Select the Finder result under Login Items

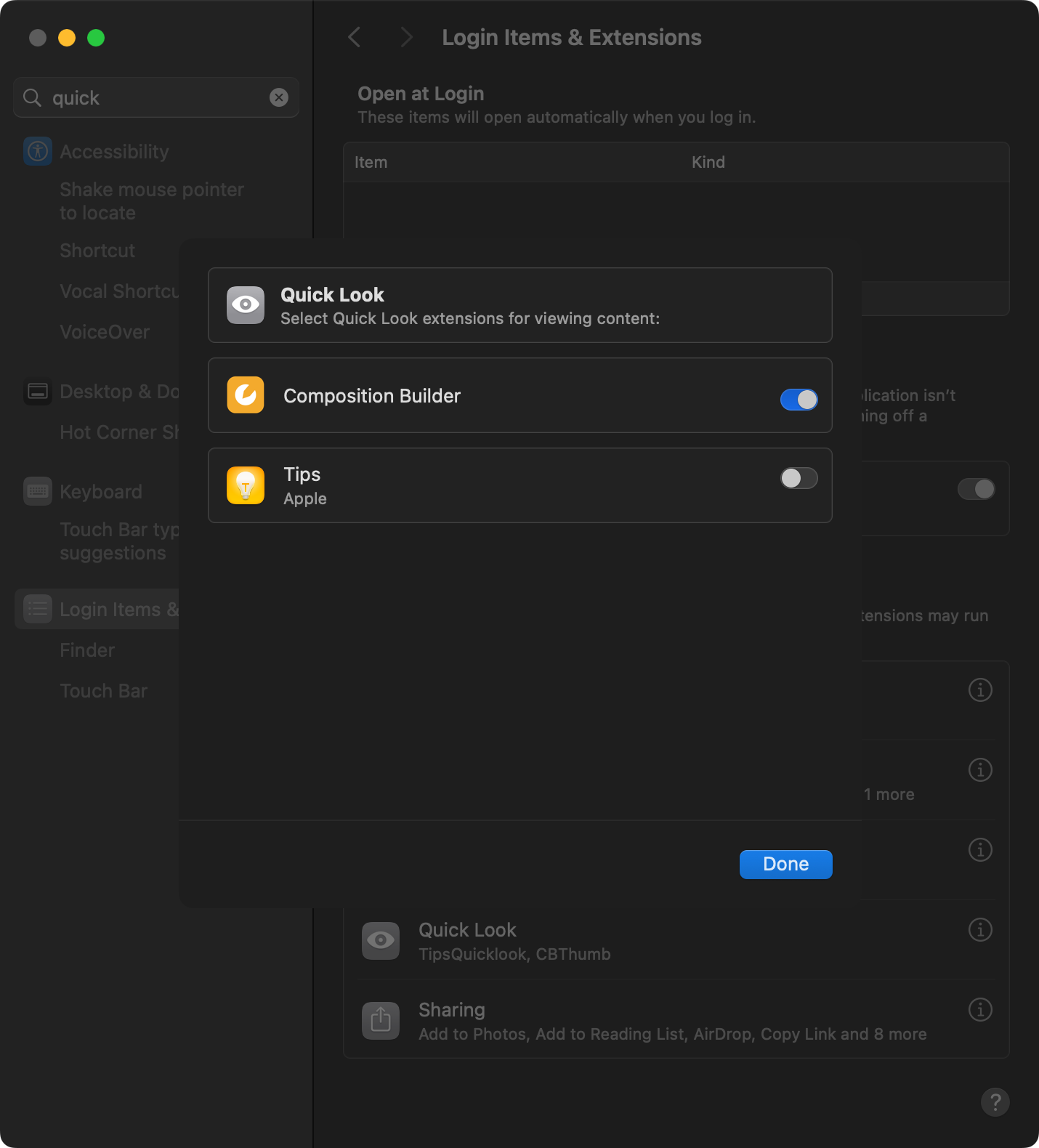[87, 650]
